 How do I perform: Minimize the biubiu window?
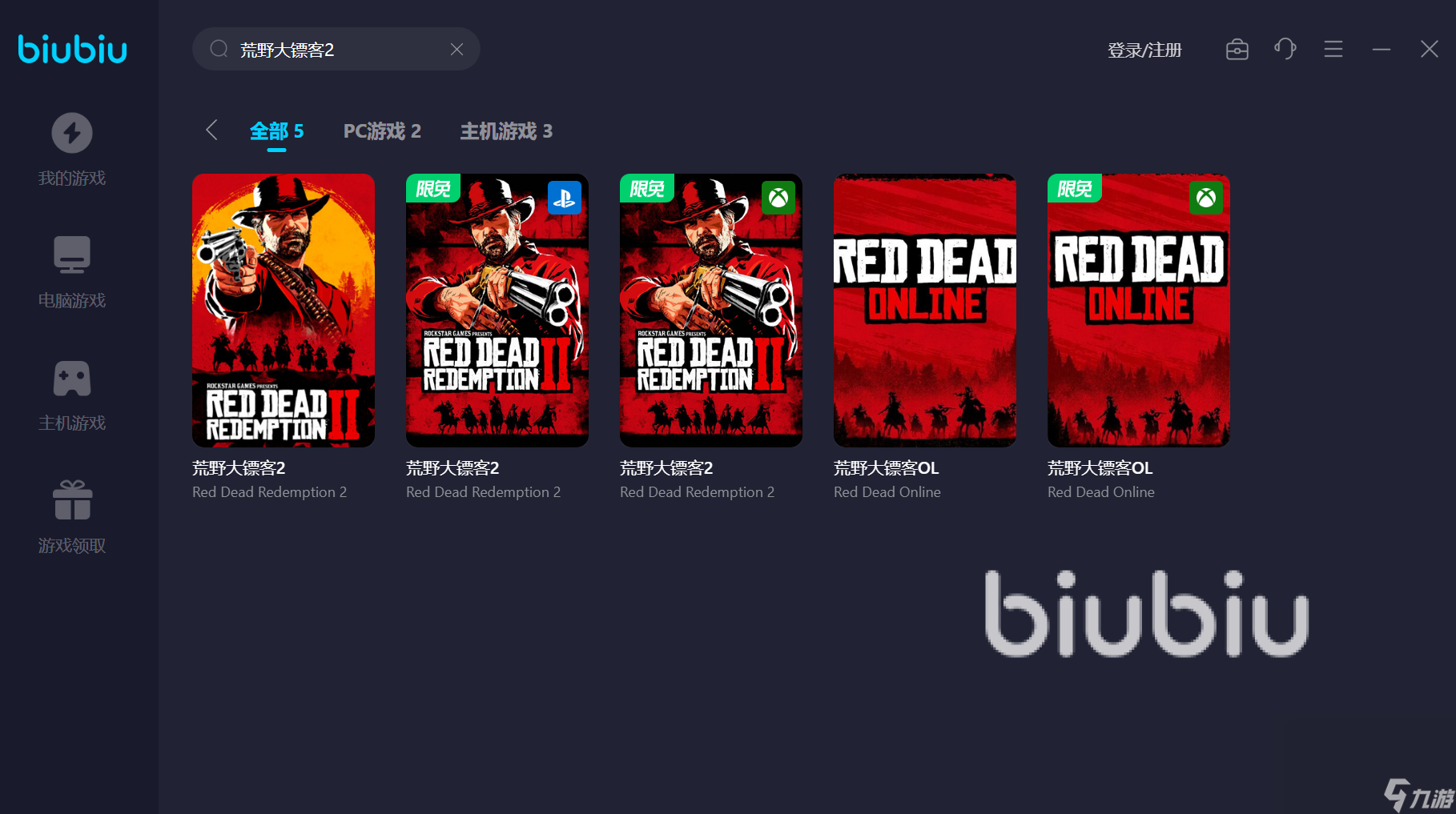[1382, 49]
